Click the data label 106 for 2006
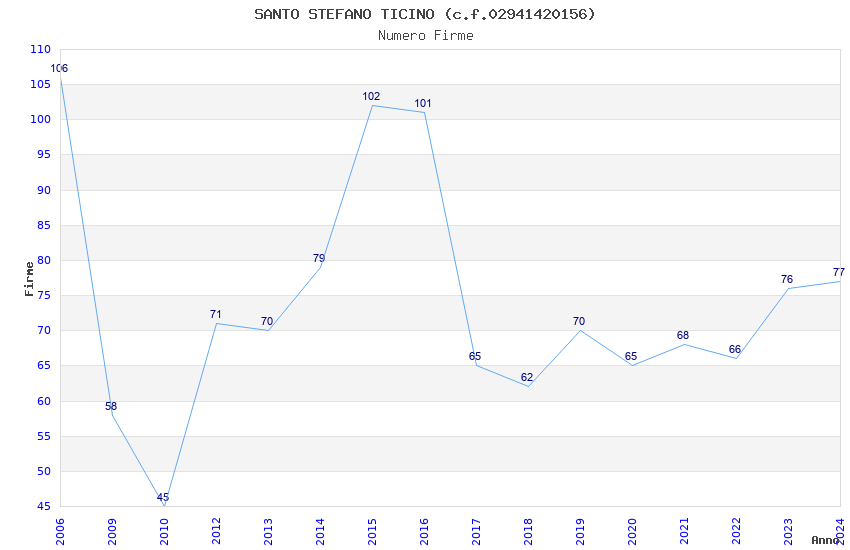 59,68
